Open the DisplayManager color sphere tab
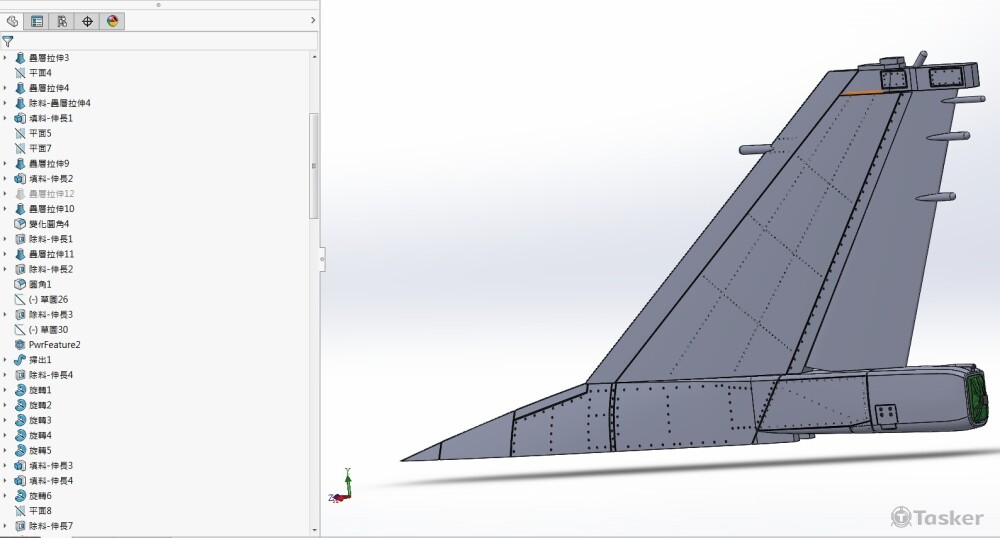Screen dimensions: 1000x538 (x=112, y=20)
